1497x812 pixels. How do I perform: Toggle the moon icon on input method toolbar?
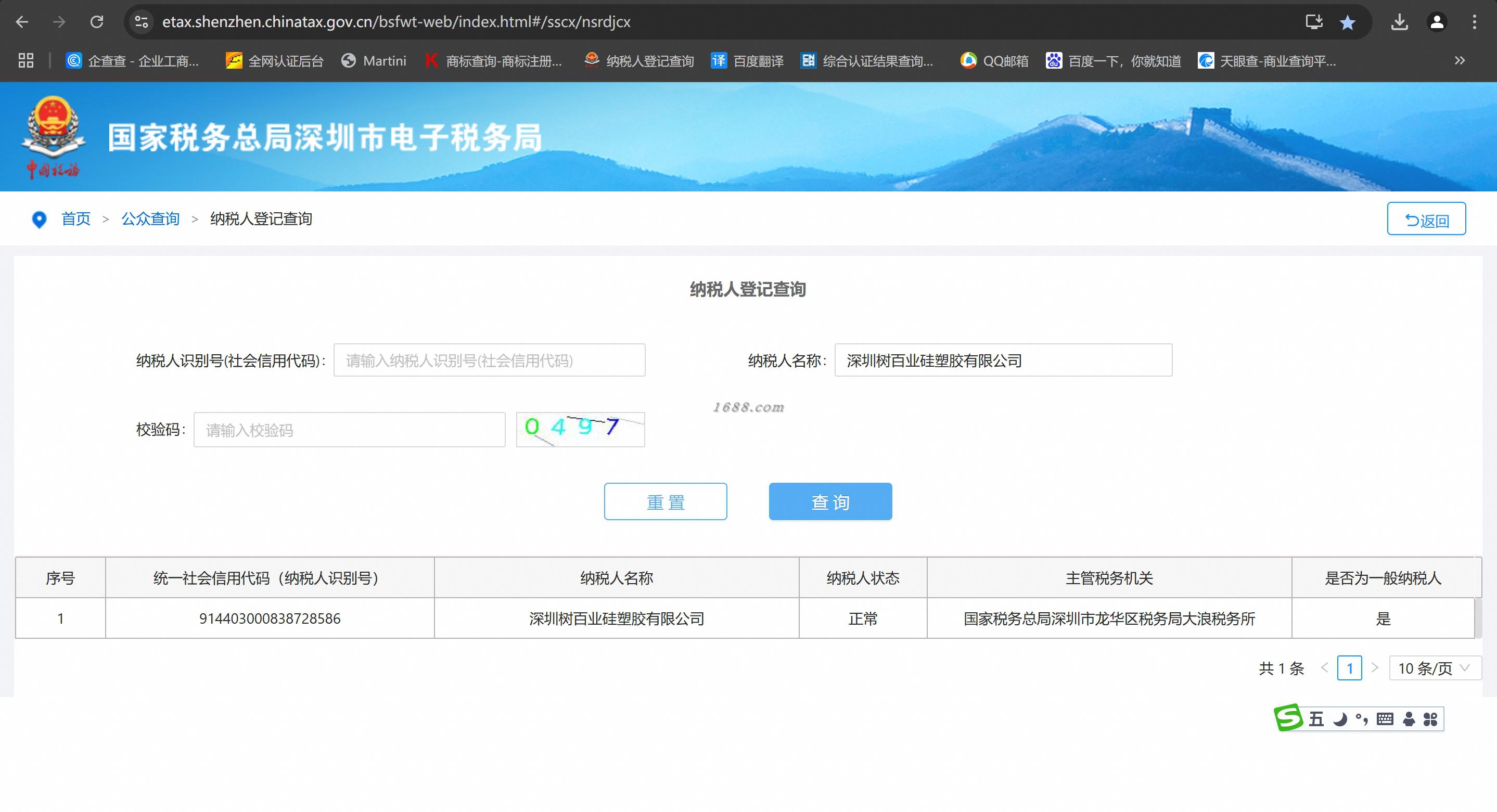[1340, 719]
